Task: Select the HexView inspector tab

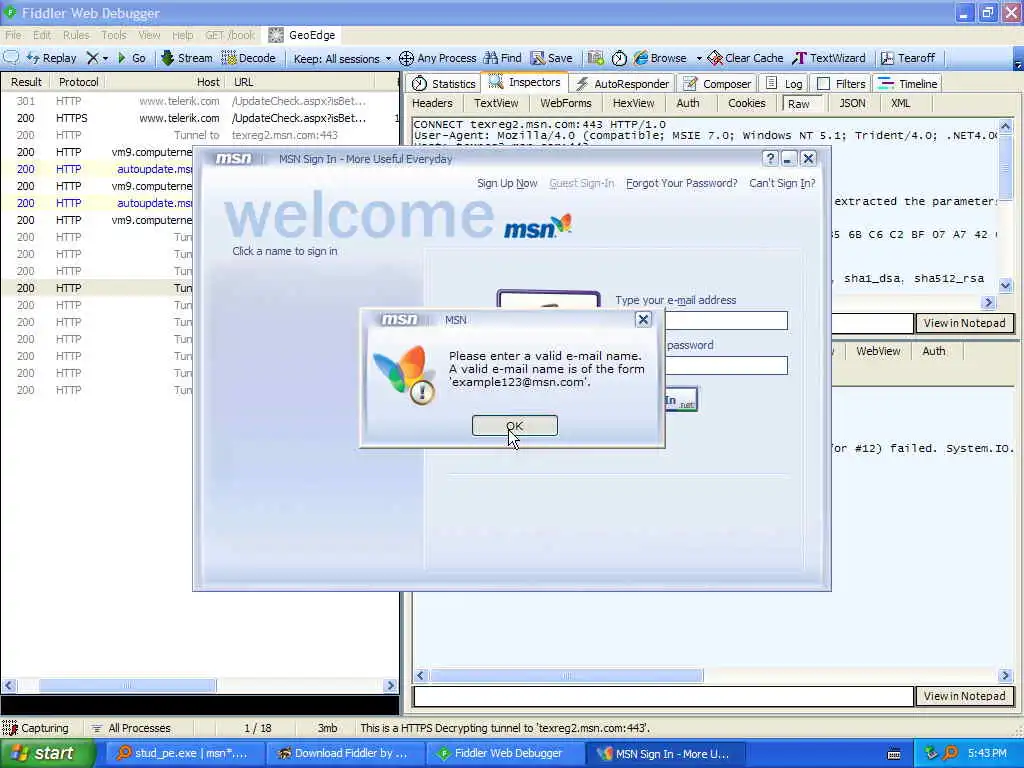Action: [633, 103]
